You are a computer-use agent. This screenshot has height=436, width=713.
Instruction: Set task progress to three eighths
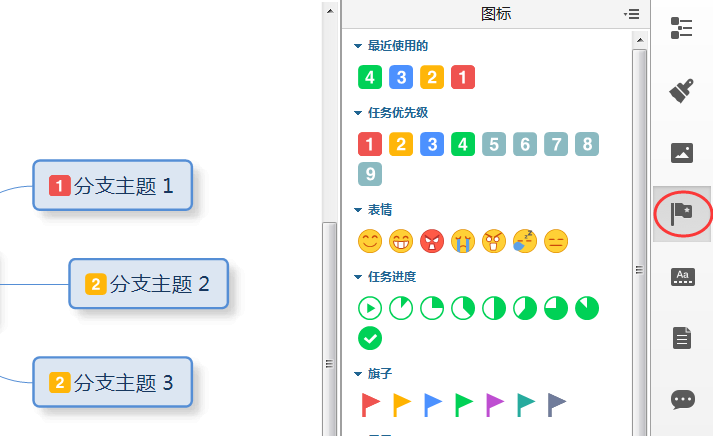(x=463, y=308)
